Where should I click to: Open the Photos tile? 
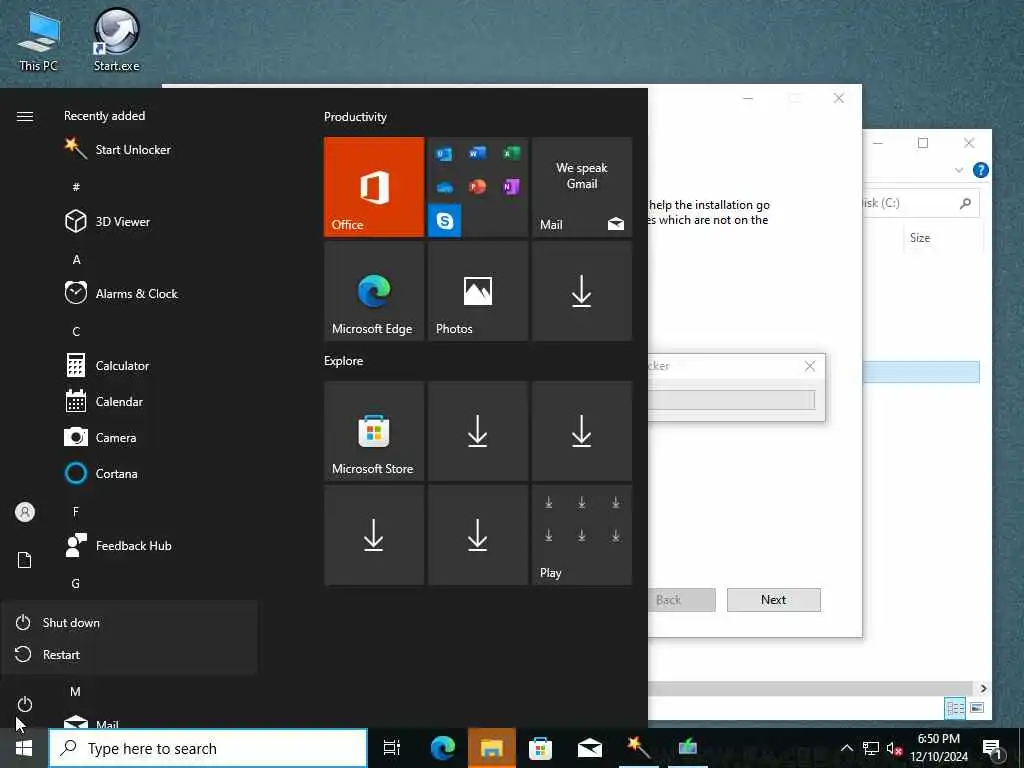point(477,291)
